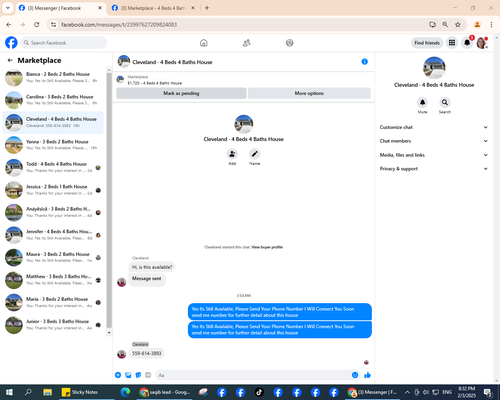Open Windows Start menu
Viewport: 500px width, 400px height.
click(9, 392)
